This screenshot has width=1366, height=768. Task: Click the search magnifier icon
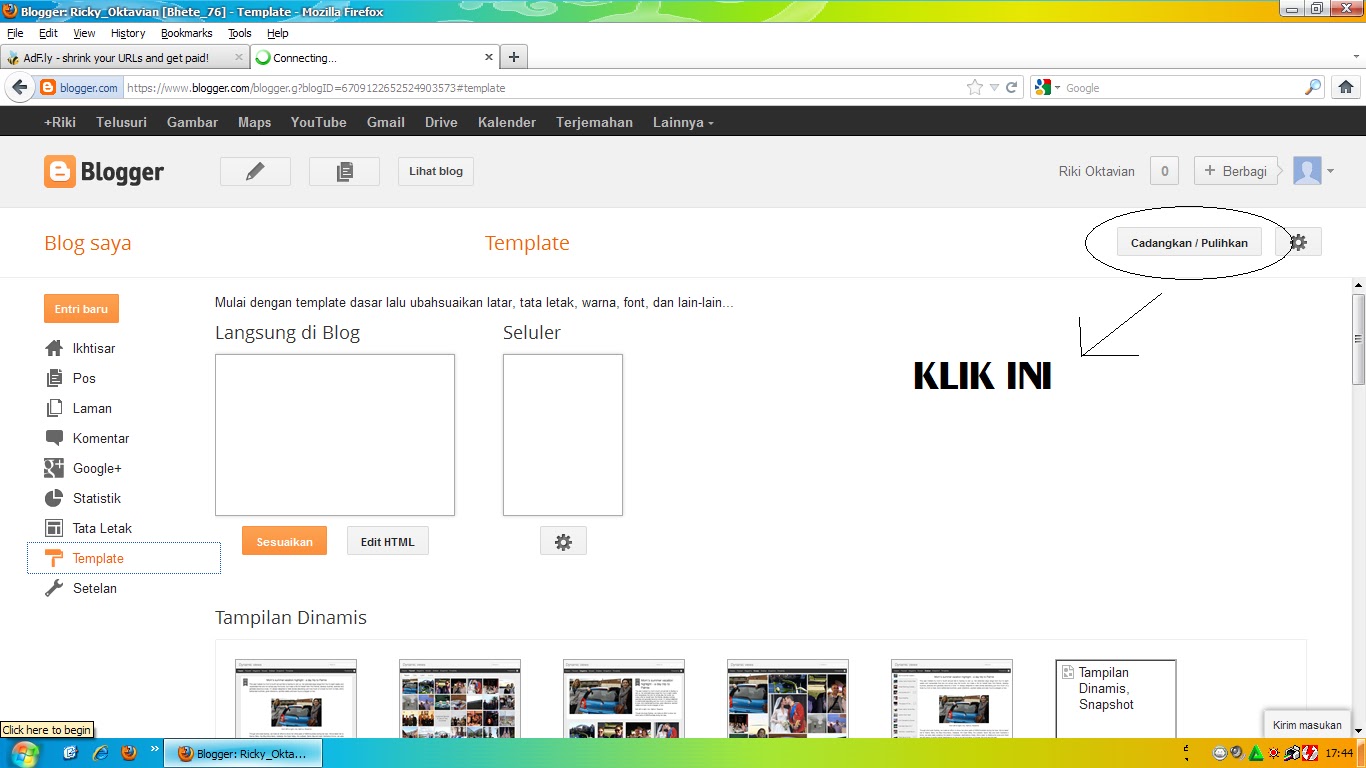point(1313,88)
